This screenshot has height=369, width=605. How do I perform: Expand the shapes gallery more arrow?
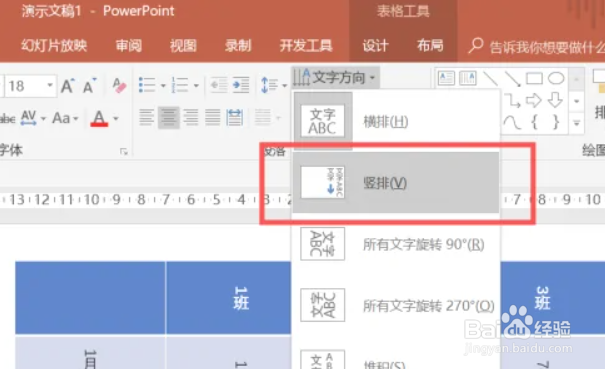point(576,123)
